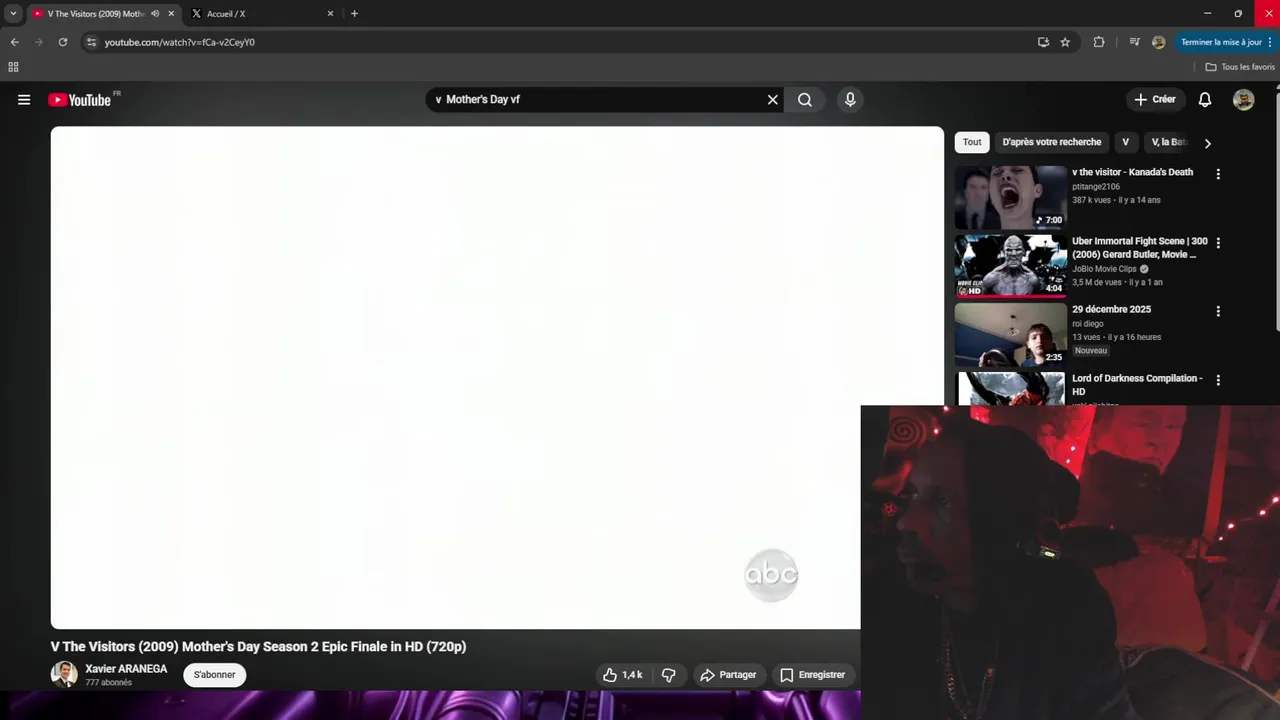Screen dimensions: 1280x720
Task: Run search with the magnifier button
Action: 805,99
